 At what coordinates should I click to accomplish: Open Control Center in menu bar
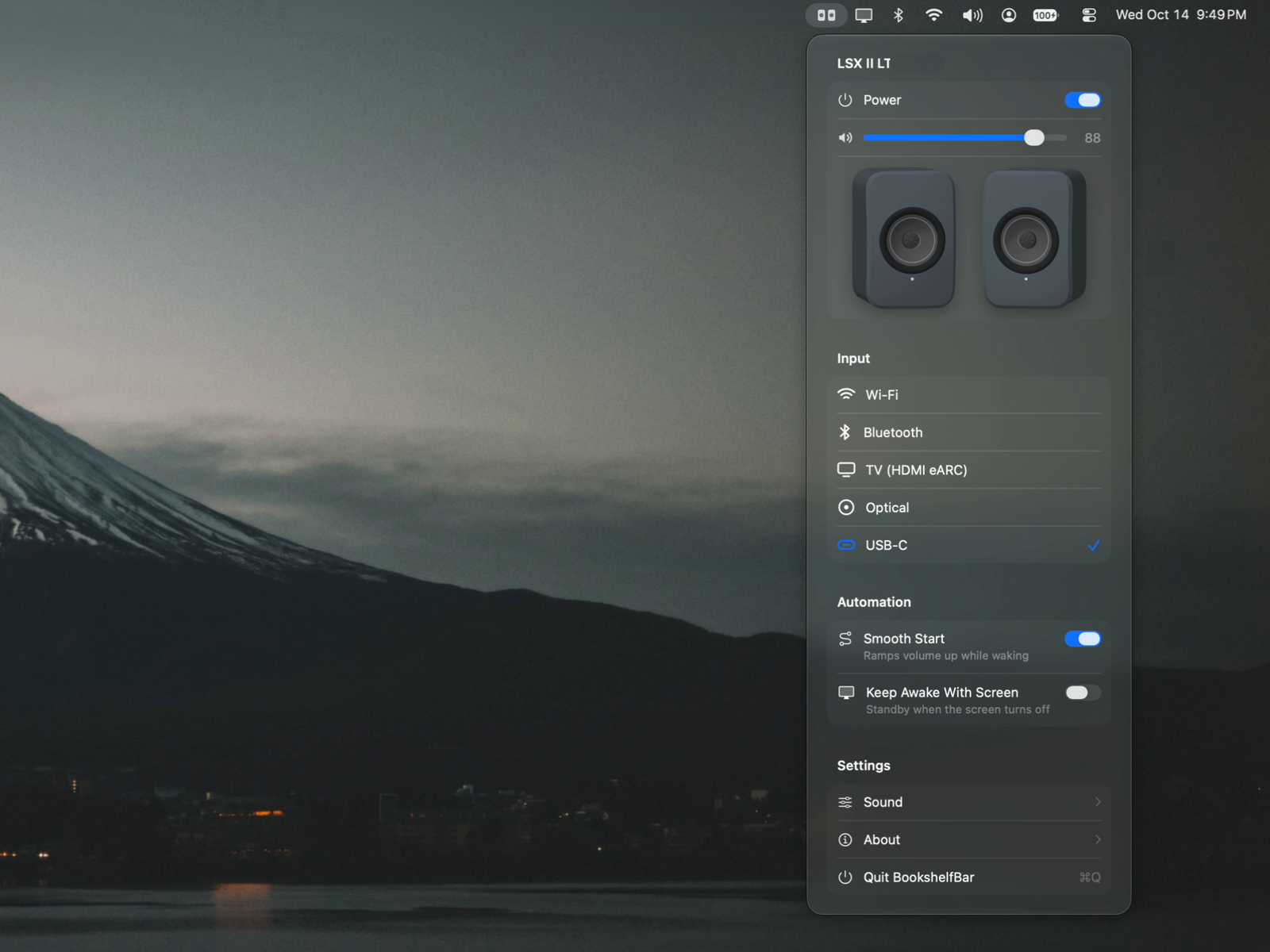tap(1089, 15)
